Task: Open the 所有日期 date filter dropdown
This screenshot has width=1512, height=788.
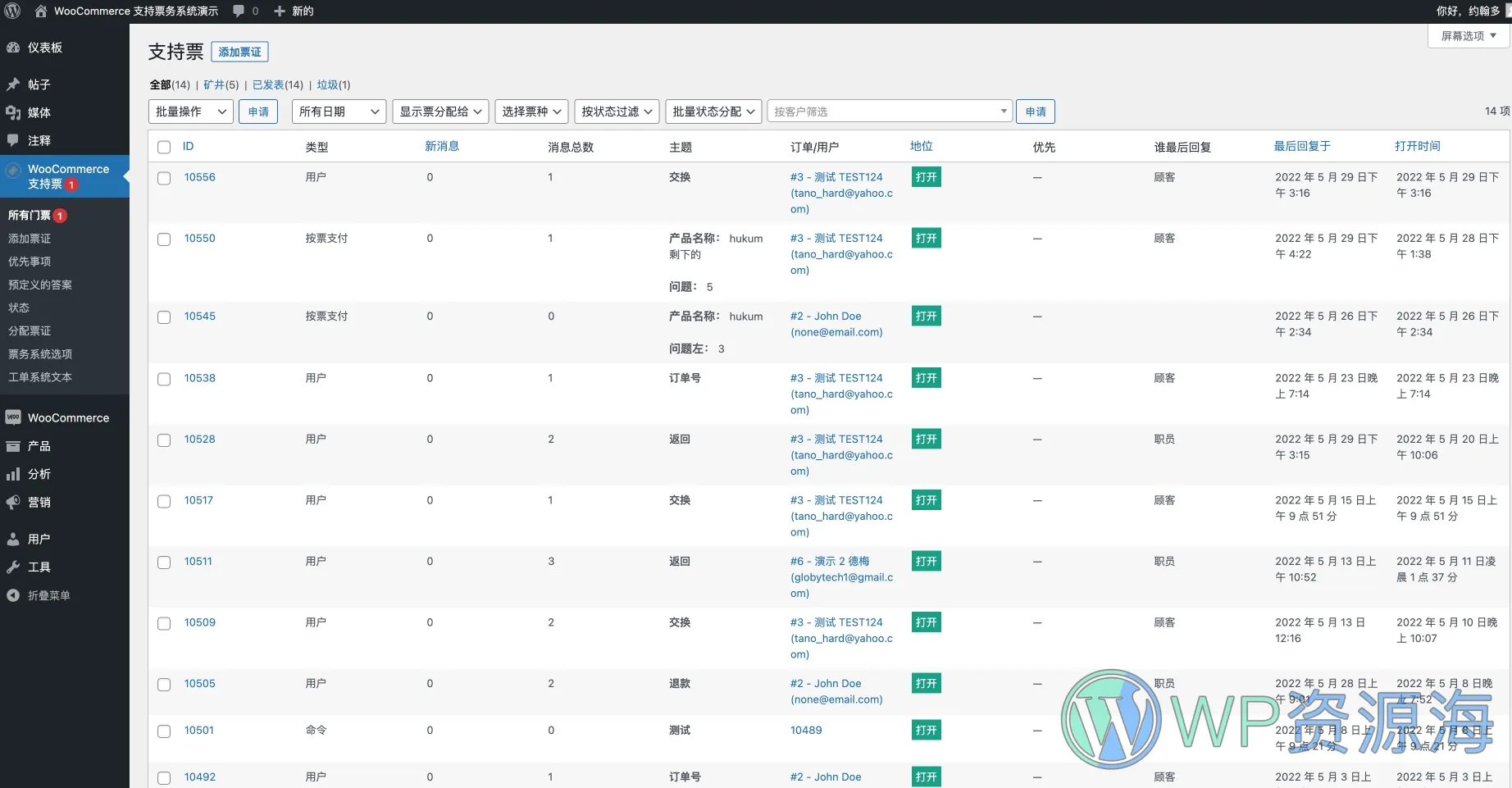Action: [339, 112]
